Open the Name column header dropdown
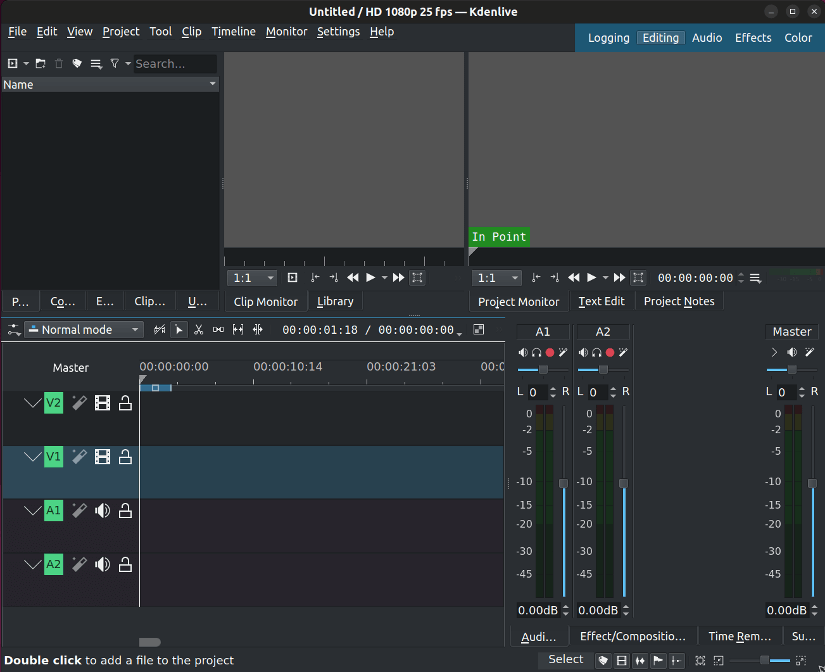Image resolution: width=825 pixels, height=672 pixels. pos(213,84)
